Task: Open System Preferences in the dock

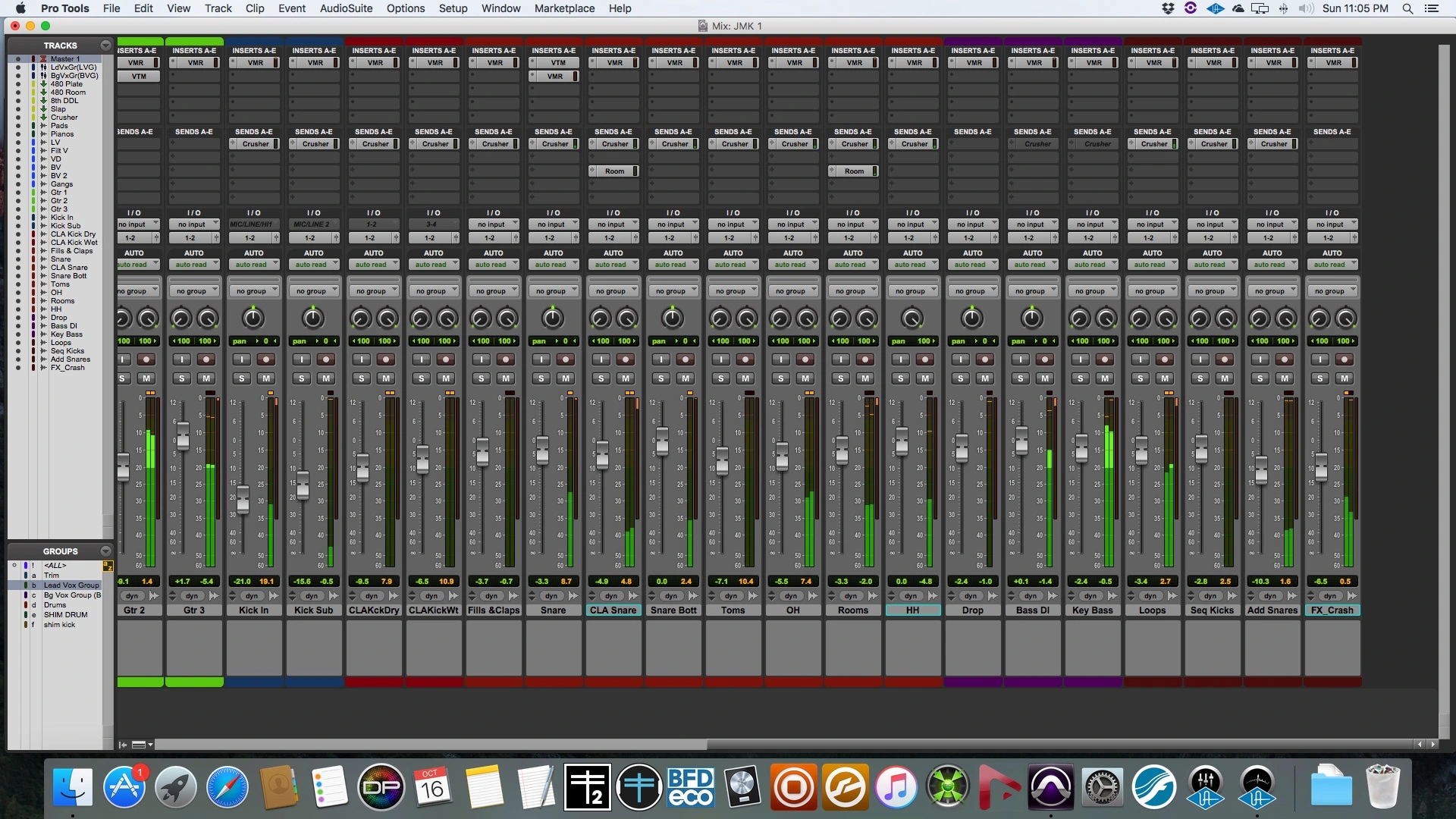Action: (1102, 787)
